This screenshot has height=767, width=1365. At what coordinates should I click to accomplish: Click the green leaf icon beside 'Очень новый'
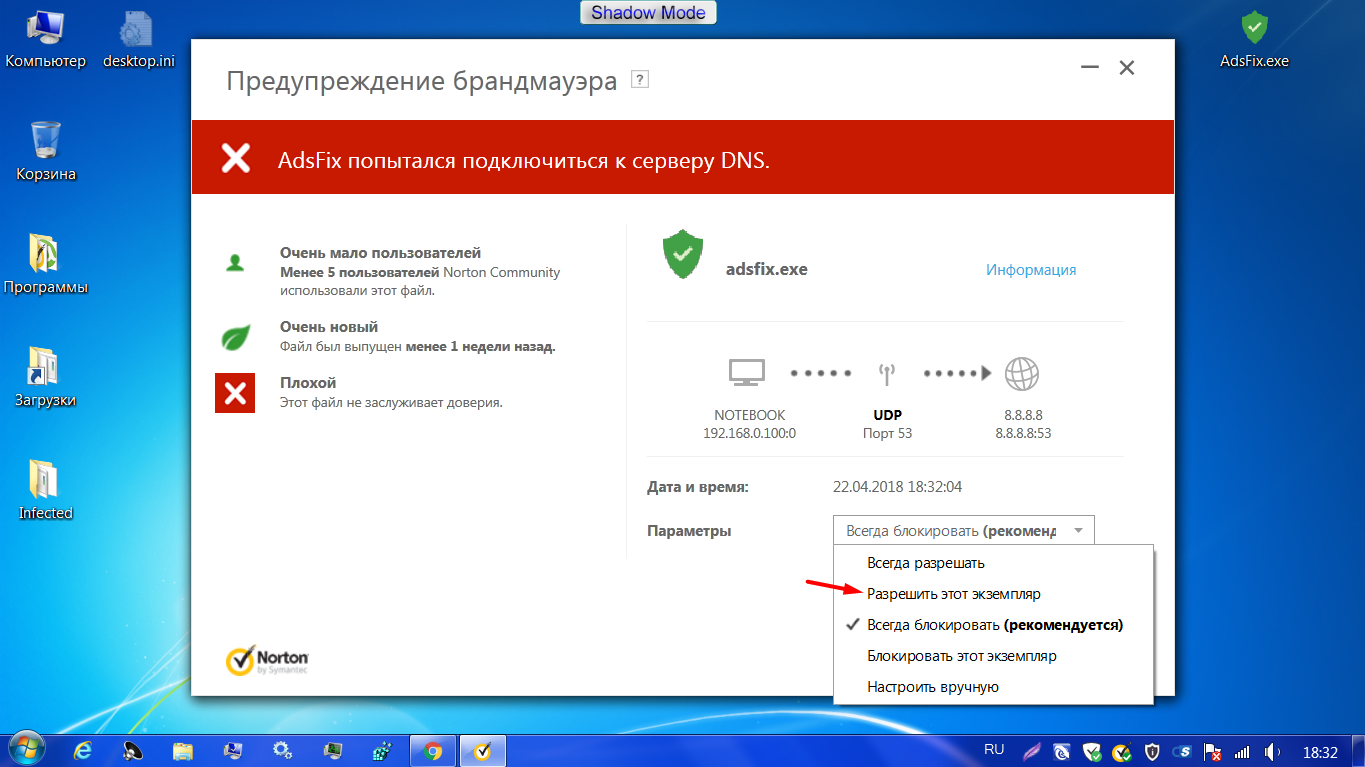point(235,337)
